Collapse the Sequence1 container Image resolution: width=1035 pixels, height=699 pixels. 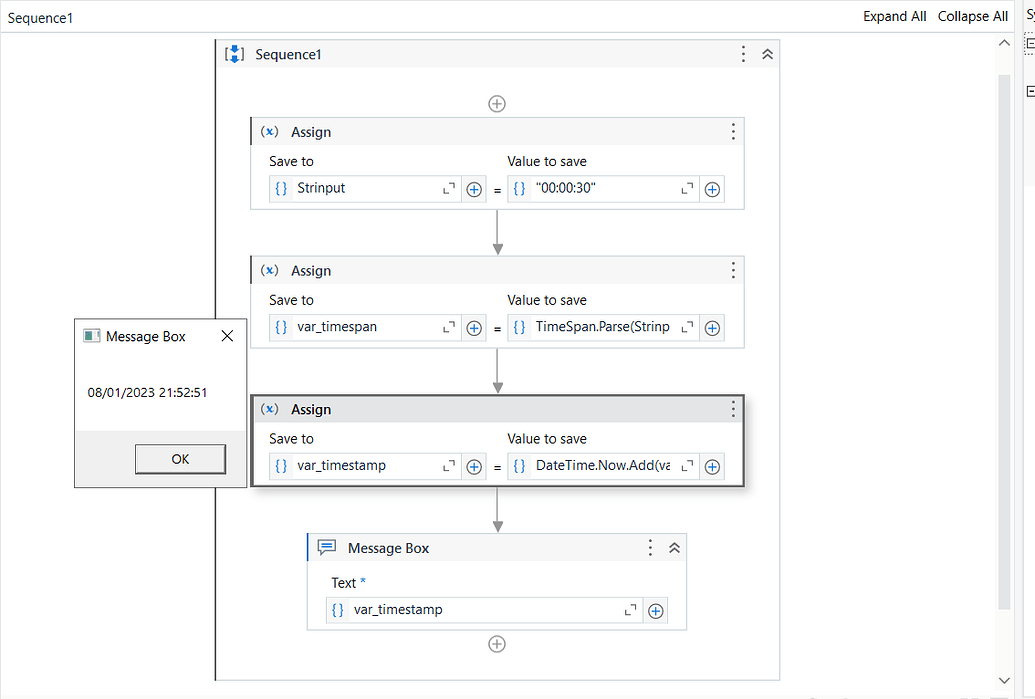768,54
